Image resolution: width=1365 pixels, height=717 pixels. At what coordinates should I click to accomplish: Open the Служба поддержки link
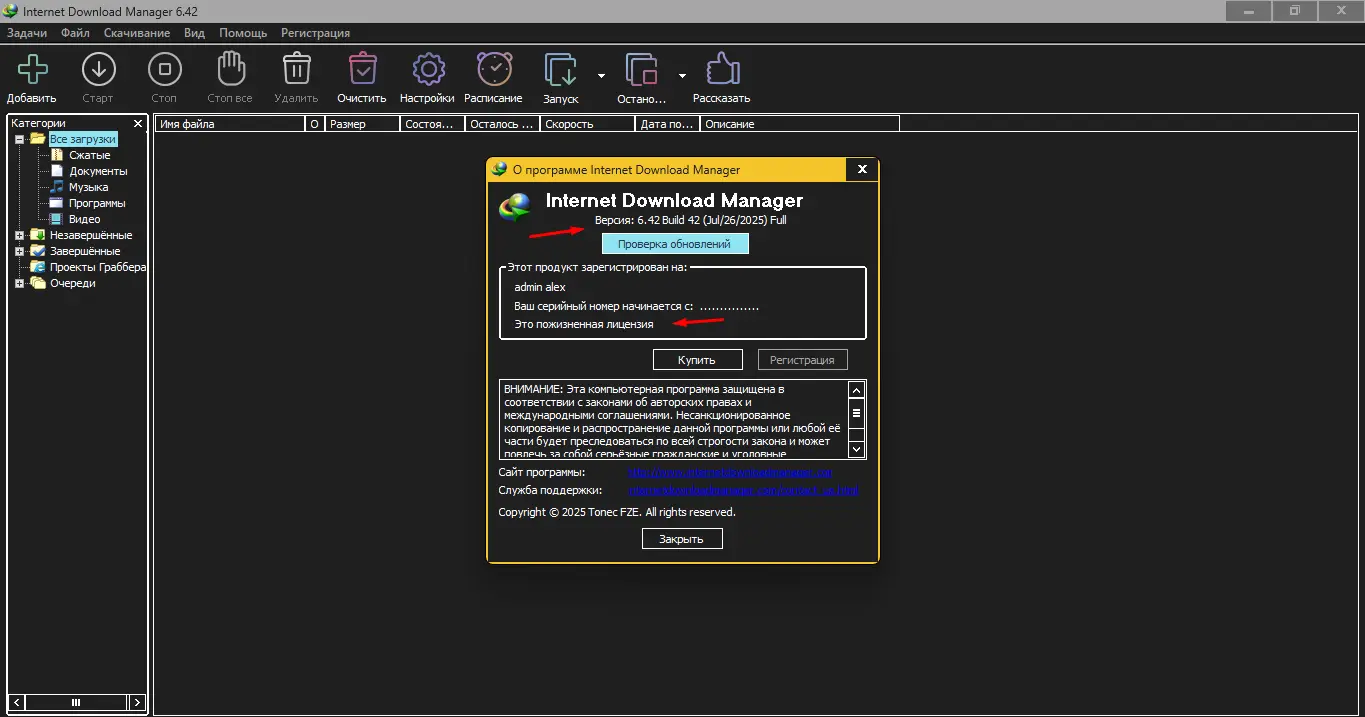743,490
